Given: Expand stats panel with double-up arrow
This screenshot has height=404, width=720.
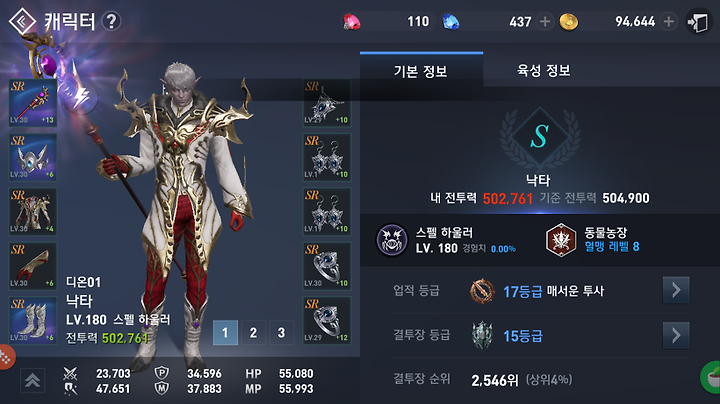Looking at the screenshot, I should point(33,380).
